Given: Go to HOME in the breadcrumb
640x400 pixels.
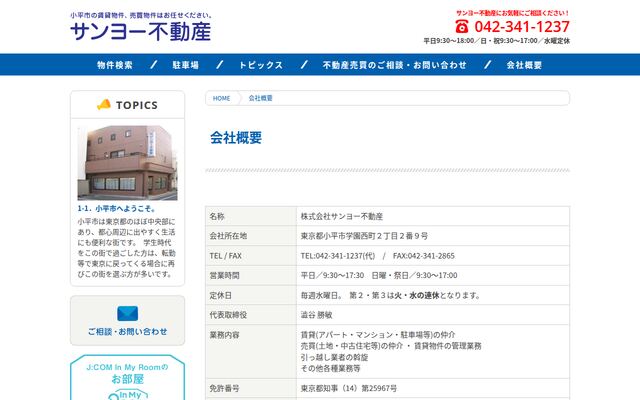Looking at the screenshot, I should coord(221,98).
